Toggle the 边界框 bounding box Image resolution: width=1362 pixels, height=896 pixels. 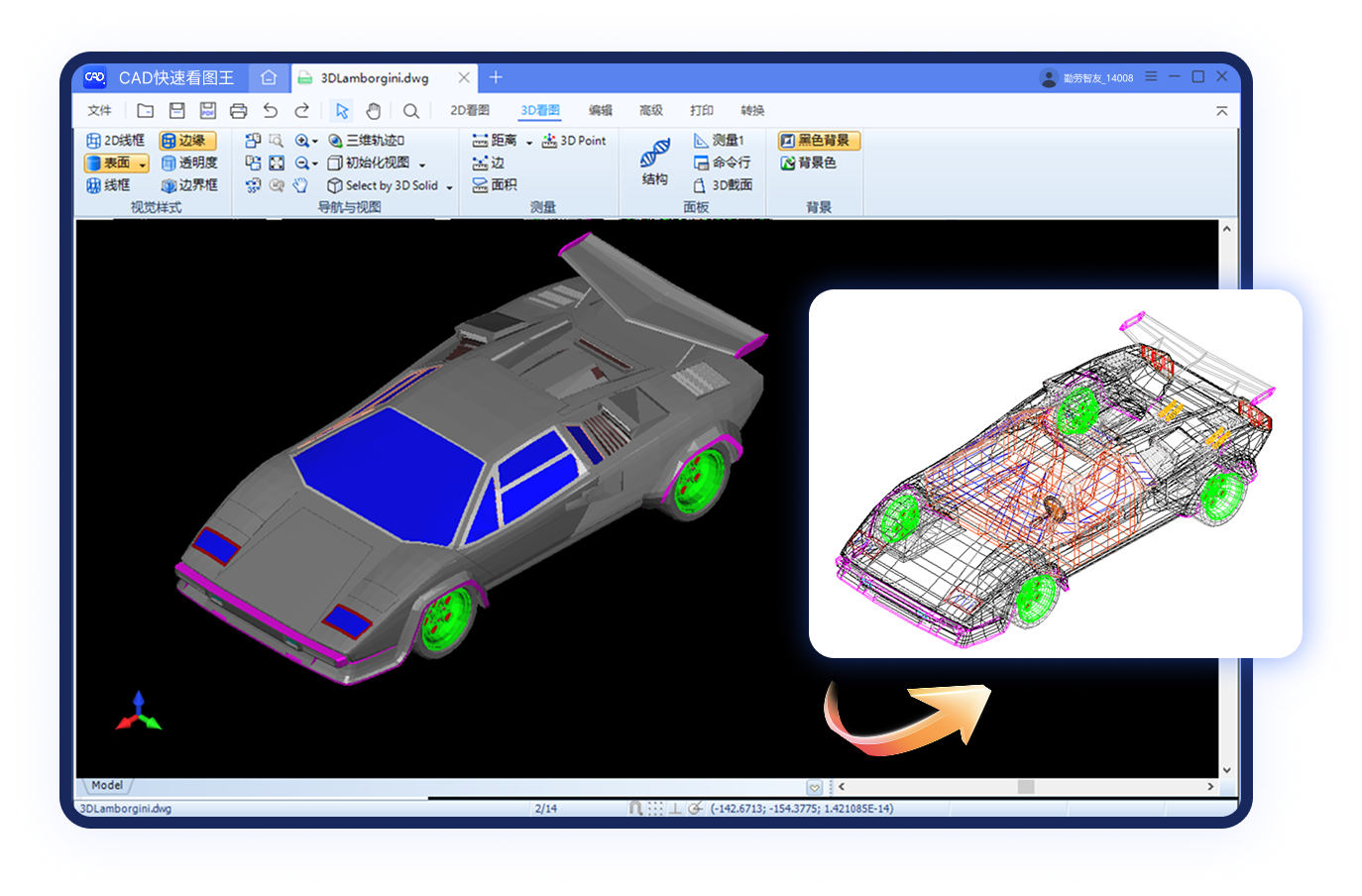coord(189,185)
